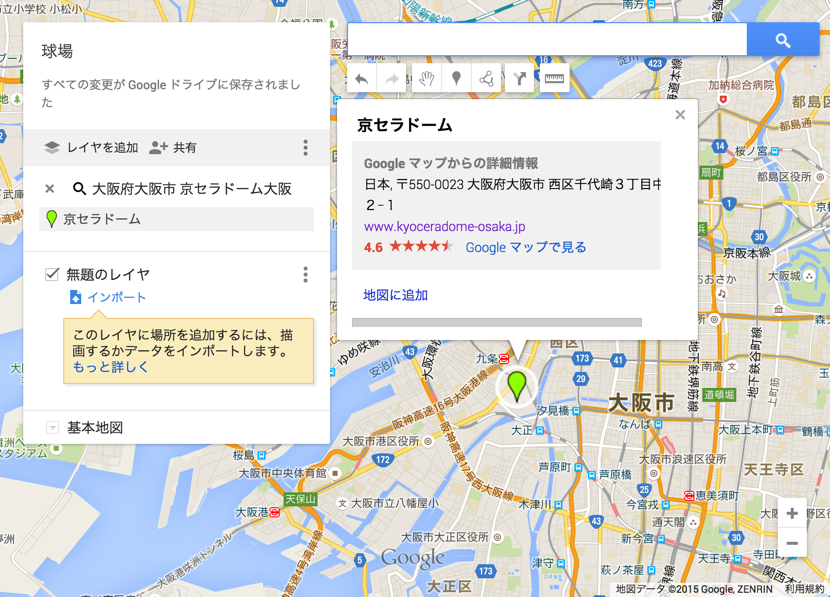830x597 pixels.
Task: Click the blue search magnifier button
Action: [x=783, y=40]
